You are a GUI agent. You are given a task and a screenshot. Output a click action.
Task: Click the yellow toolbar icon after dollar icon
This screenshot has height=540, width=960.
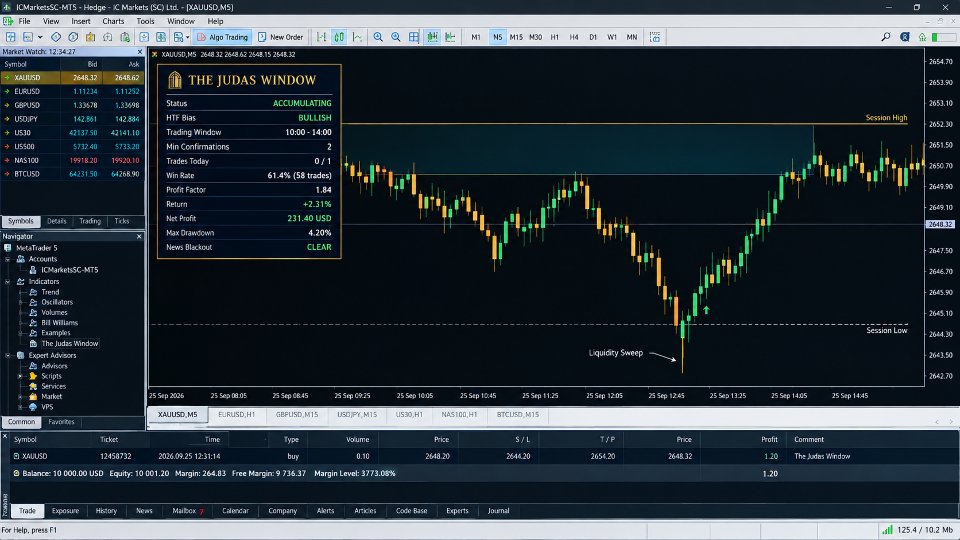tap(90, 37)
